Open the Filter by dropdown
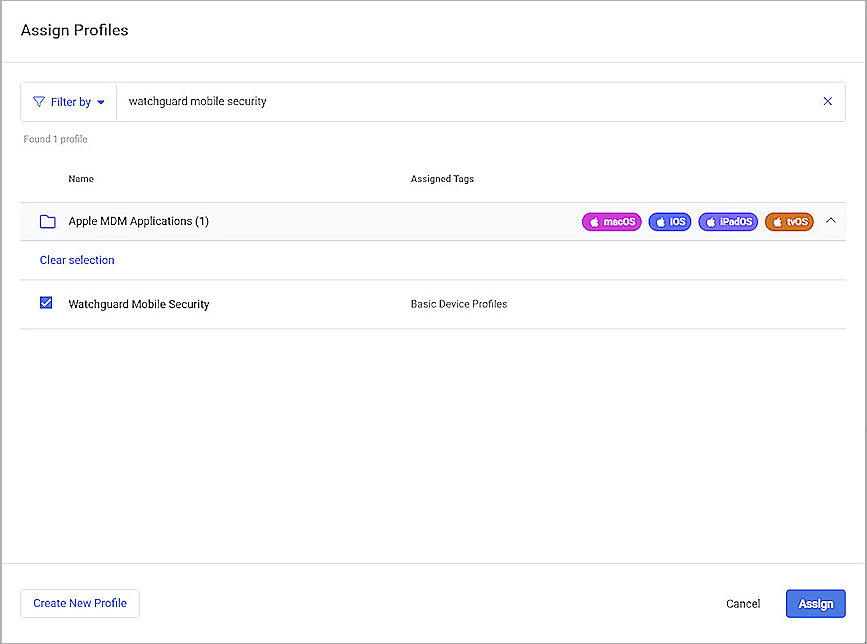The image size is (867, 644). (x=68, y=101)
